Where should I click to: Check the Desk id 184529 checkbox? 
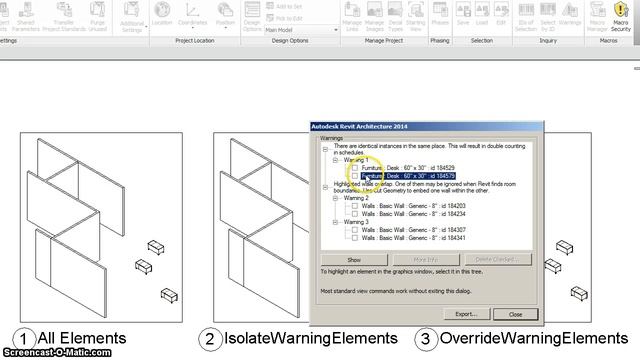point(355,168)
